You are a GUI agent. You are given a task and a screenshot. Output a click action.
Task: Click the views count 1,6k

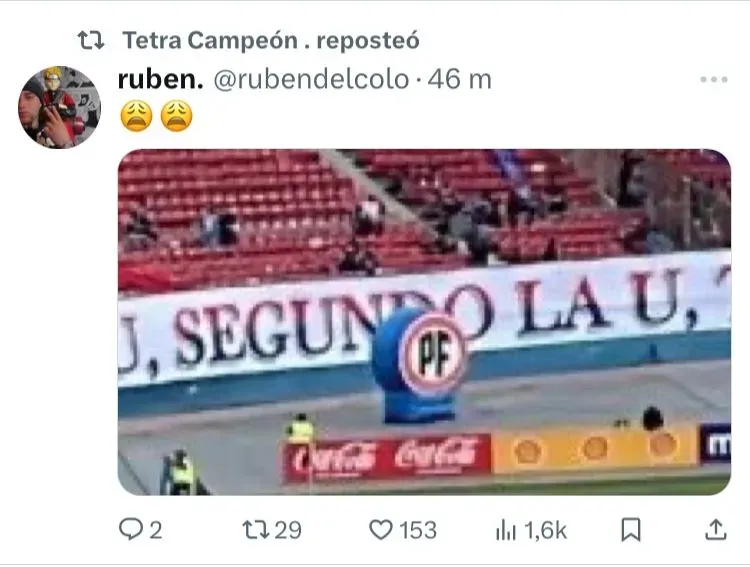545,531
